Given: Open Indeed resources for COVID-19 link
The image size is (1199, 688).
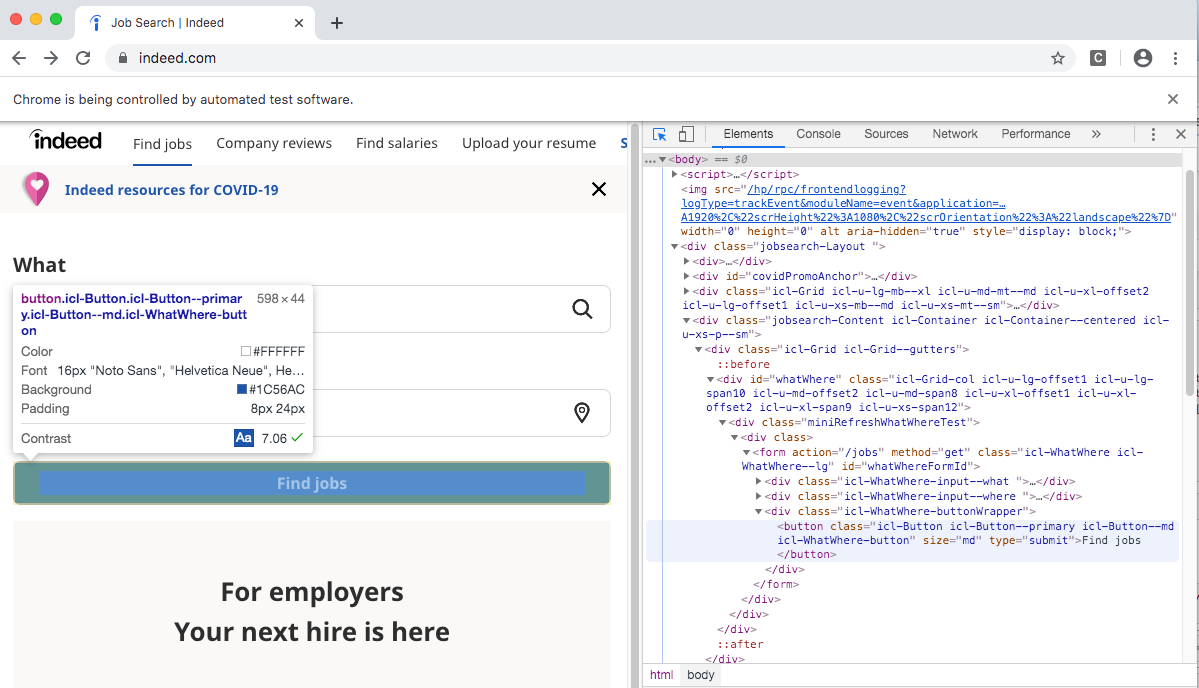Looking at the screenshot, I should [x=171, y=190].
